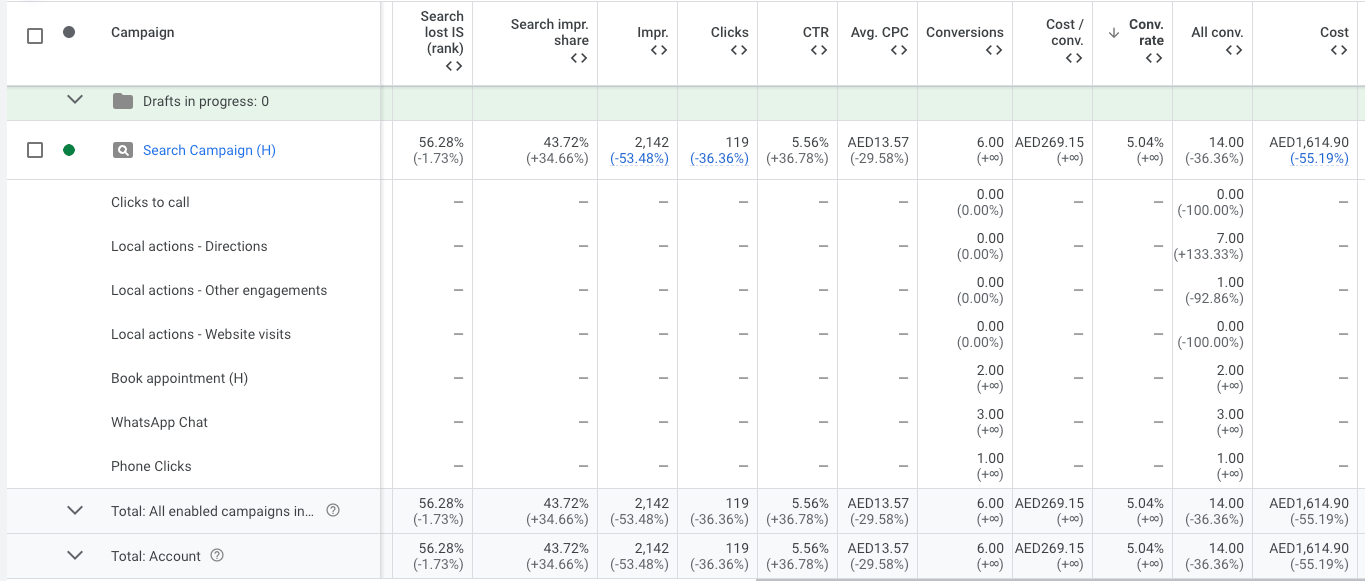Click the Drafts in progress folder icon
This screenshot has width=1365, height=581.
tap(122, 101)
